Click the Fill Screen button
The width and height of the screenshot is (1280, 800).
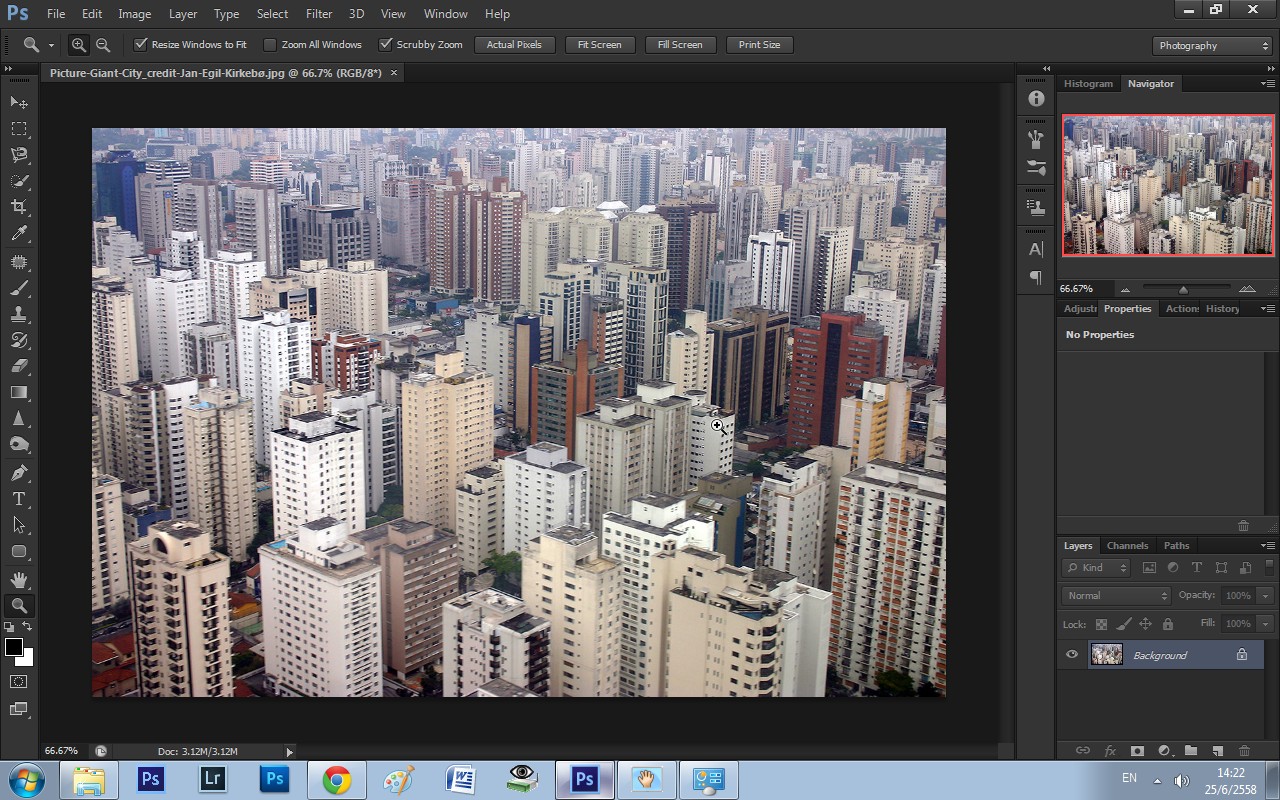(x=680, y=45)
